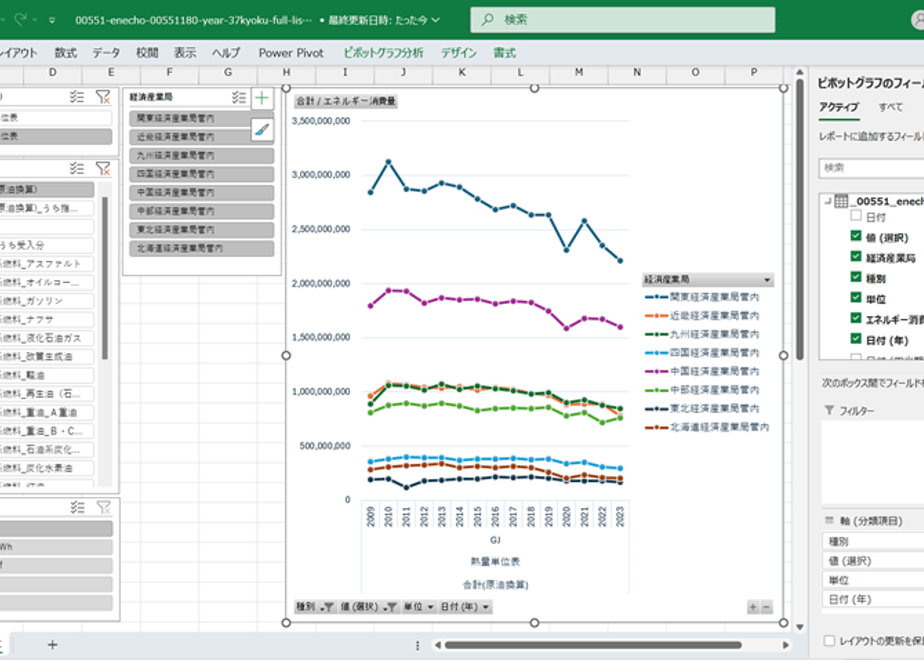This screenshot has height=660, width=924.
Task: Uncheck the 日付 (年) field checkbox
Action: pos(856,338)
